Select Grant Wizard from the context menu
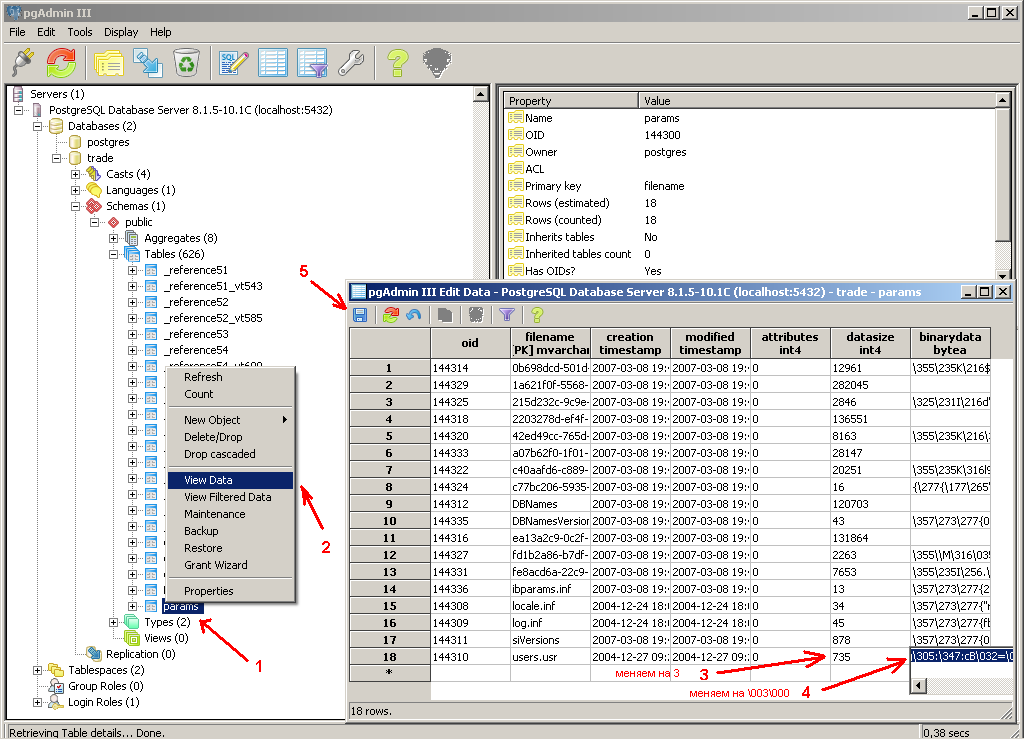1024x740 pixels. [230, 565]
